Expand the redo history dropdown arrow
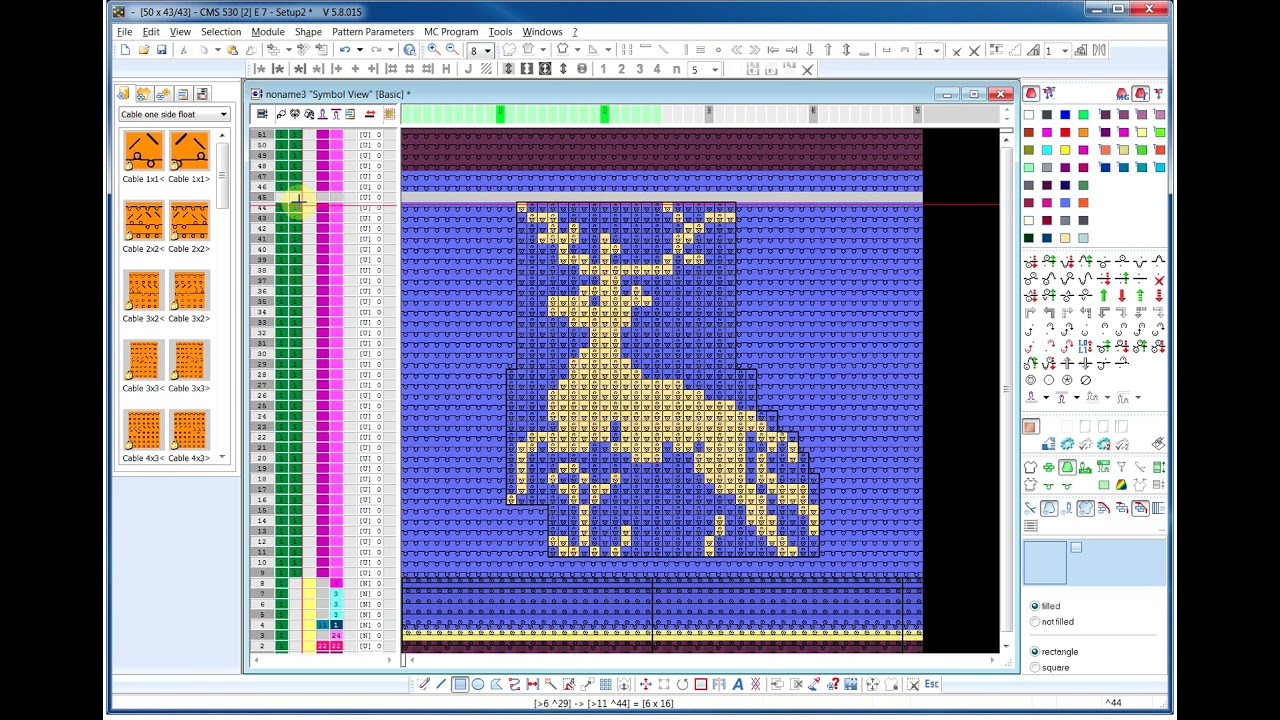Image resolution: width=1280 pixels, height=720 pixels. pyautogui.click(x=390, y=49)
